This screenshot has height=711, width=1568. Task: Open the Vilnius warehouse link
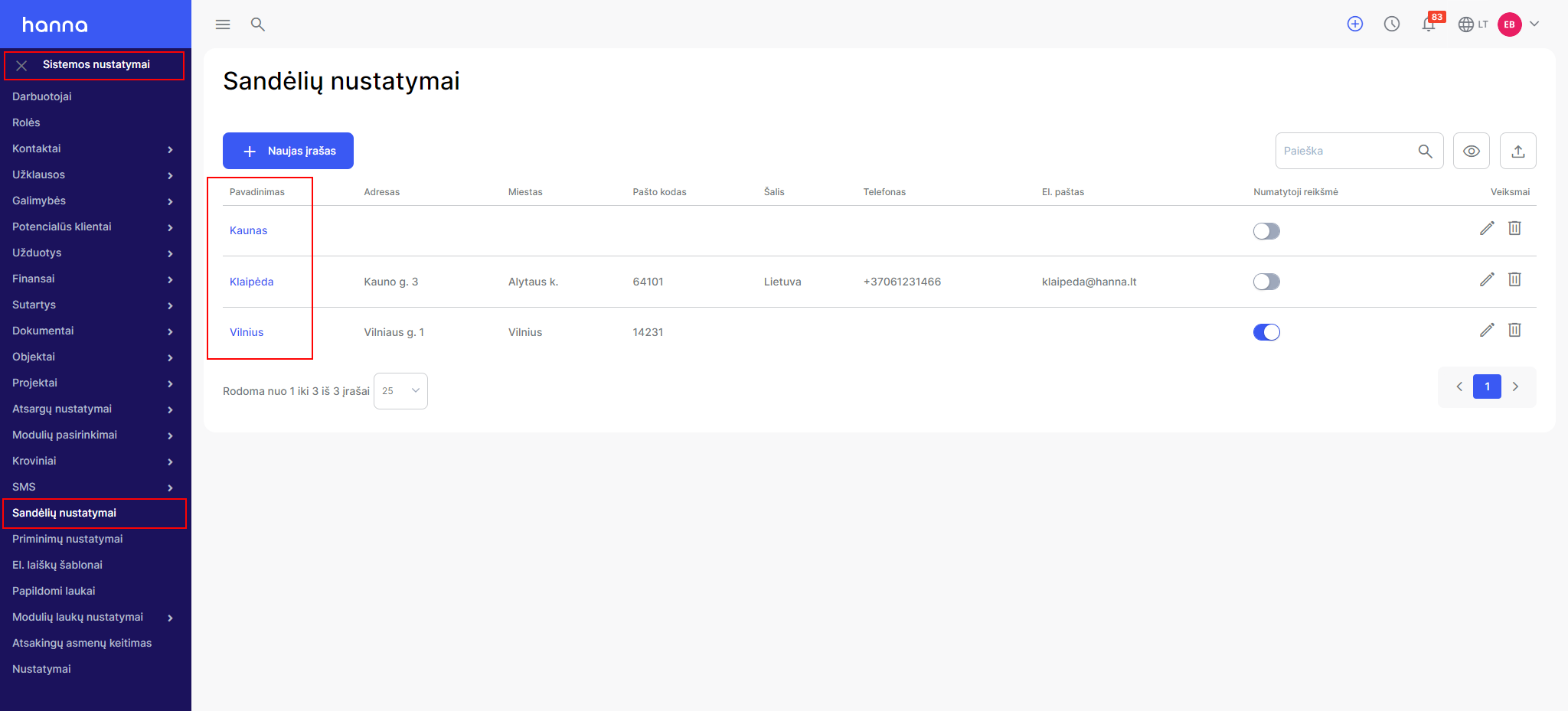click(247, 332)
